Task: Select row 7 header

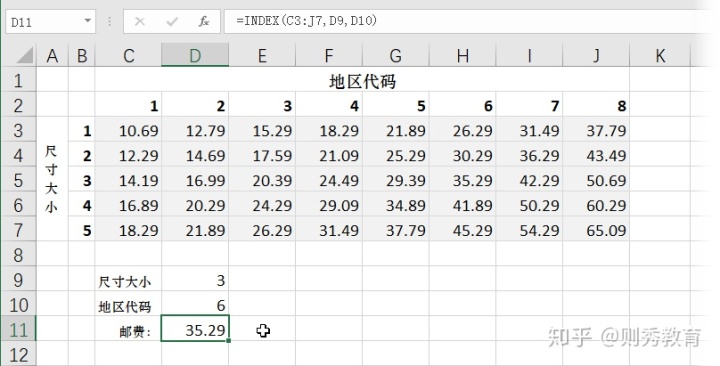Action: [x=19, y=230]
